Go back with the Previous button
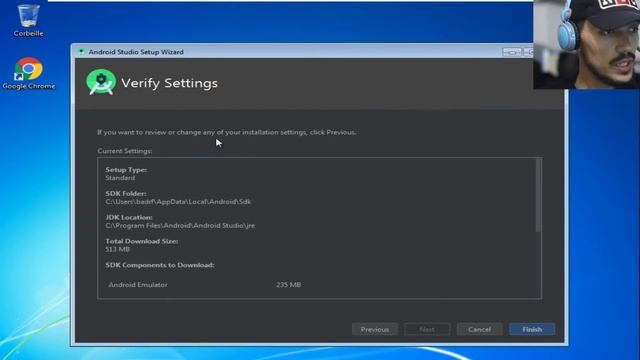The height and width of the screenshot is (360, 640). (x=375, y=329)
